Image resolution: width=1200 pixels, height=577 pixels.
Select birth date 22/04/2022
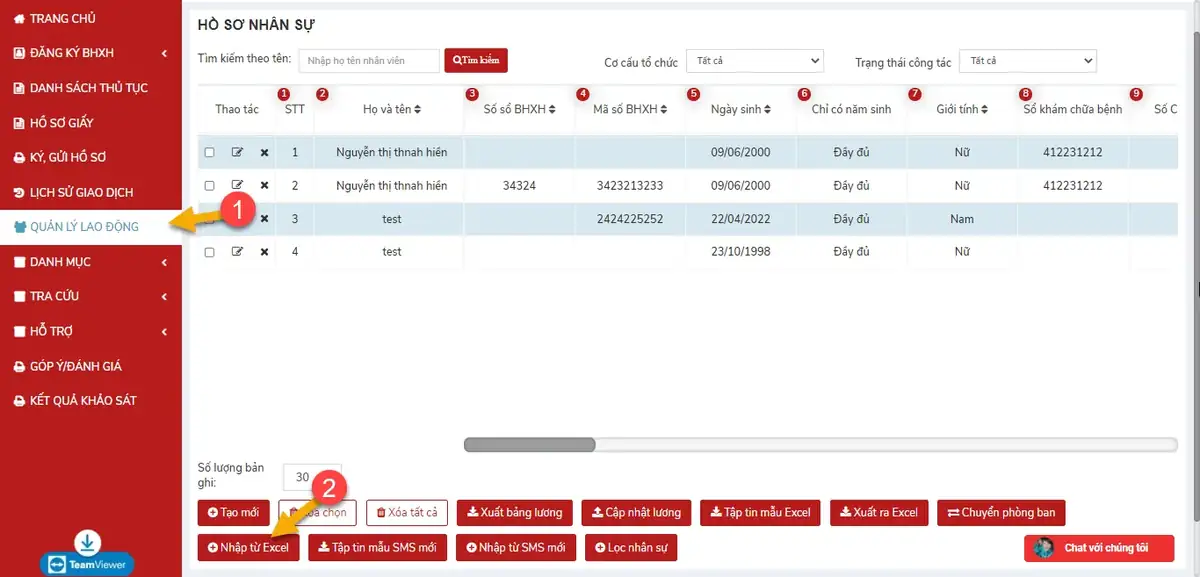pos(741,219)
